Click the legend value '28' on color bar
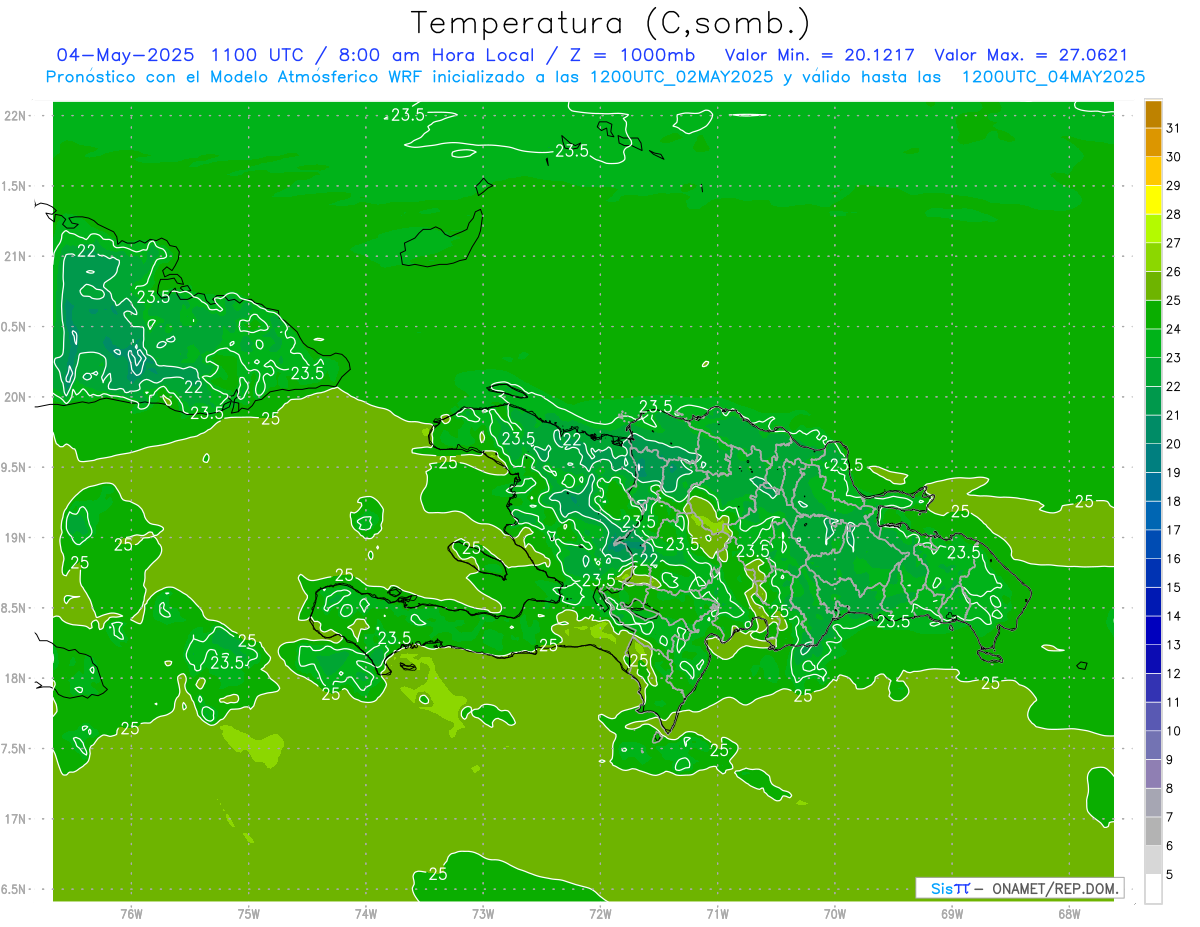Image resolution: width=1200 pixels, height=927 pixels. [1174, 214]
